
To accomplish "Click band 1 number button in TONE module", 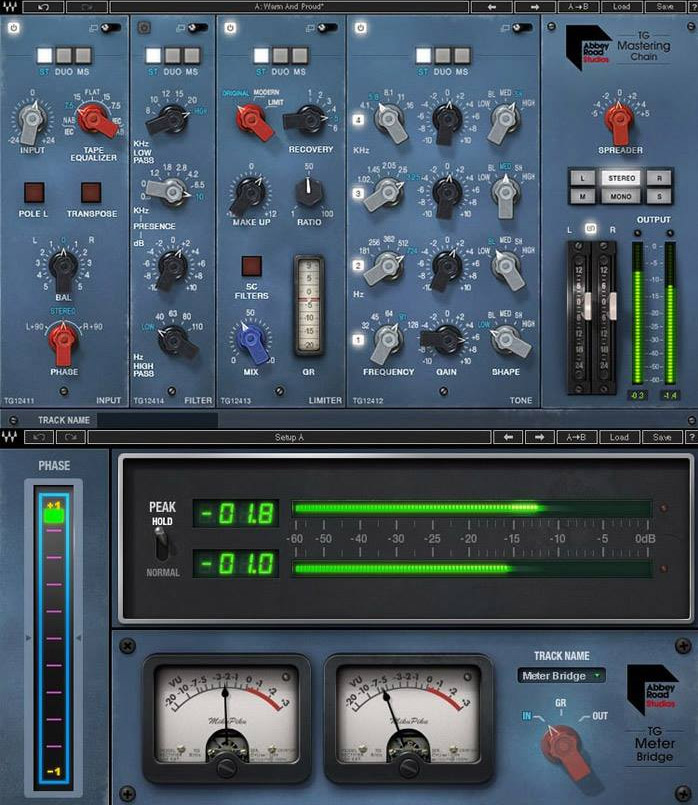I will (x=358, y=339).
